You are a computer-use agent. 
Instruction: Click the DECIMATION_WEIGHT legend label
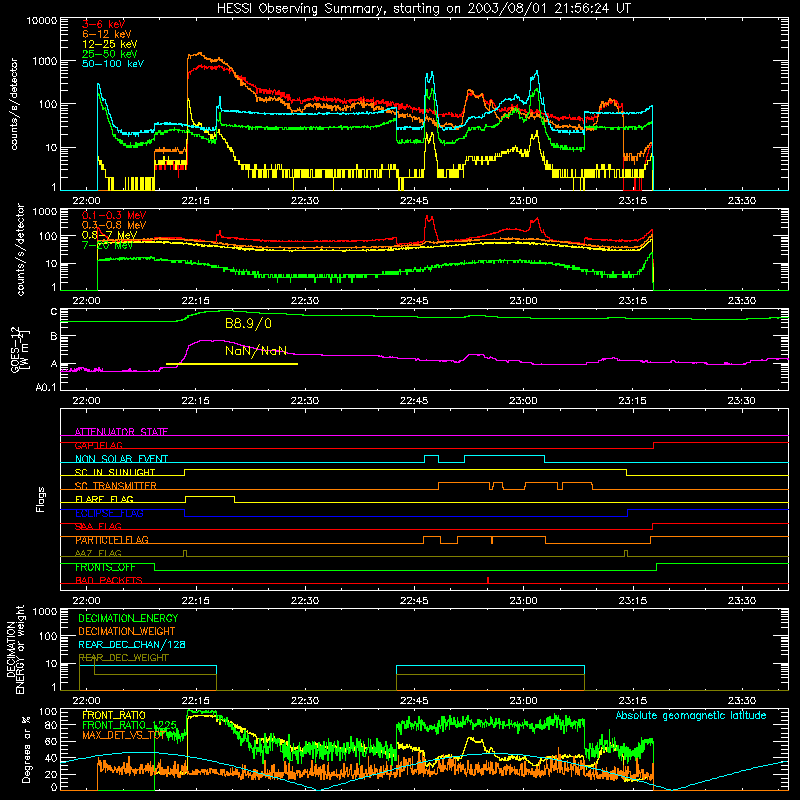(x=127, y=631)
